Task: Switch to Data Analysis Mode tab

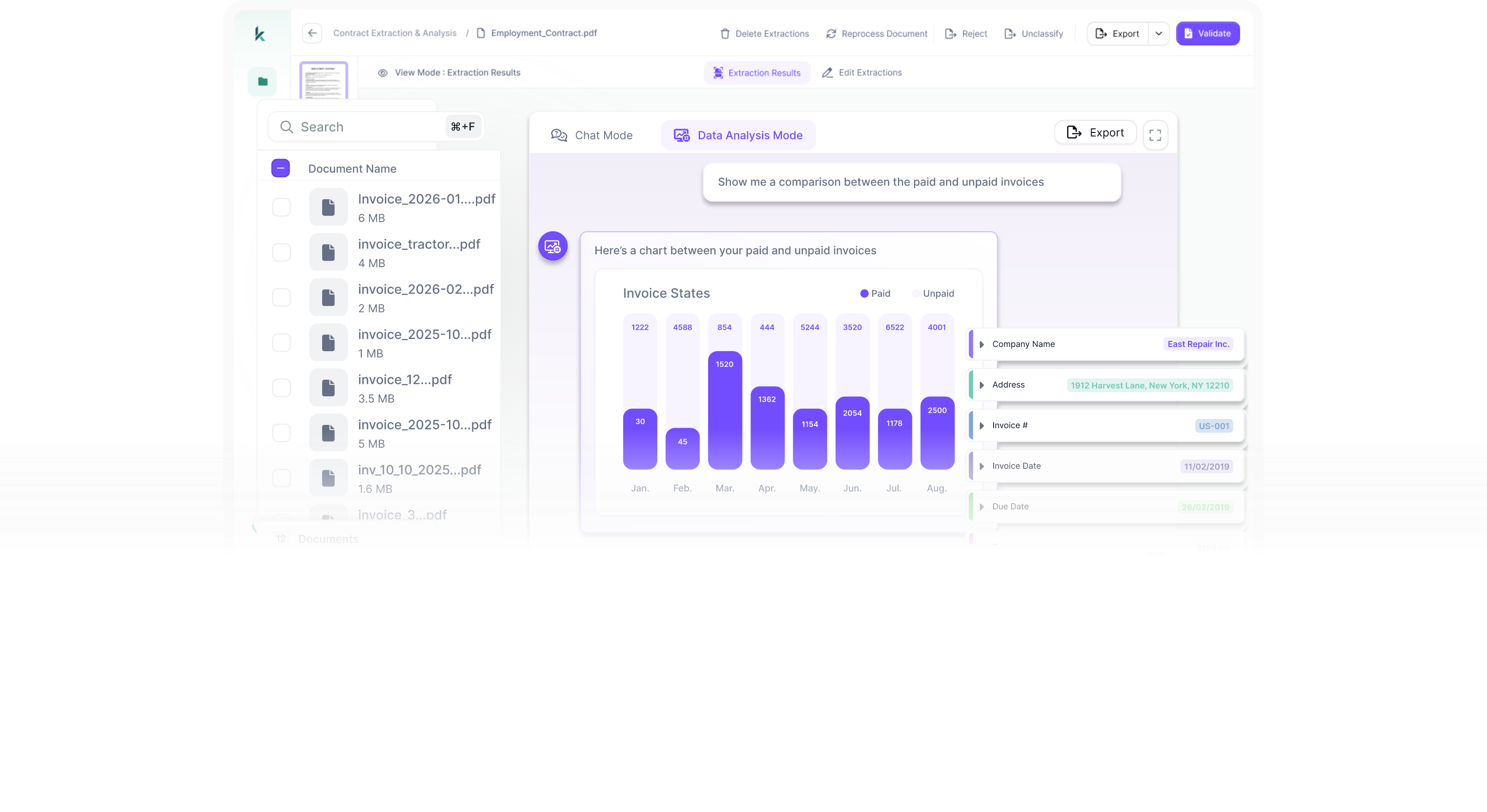Action: tap(738, 135)
